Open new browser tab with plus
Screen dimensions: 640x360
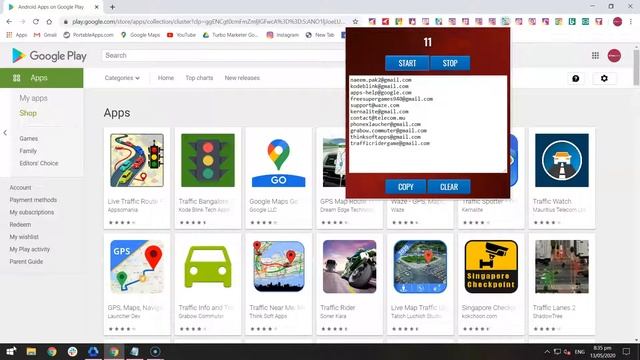[x=112, y=7]
